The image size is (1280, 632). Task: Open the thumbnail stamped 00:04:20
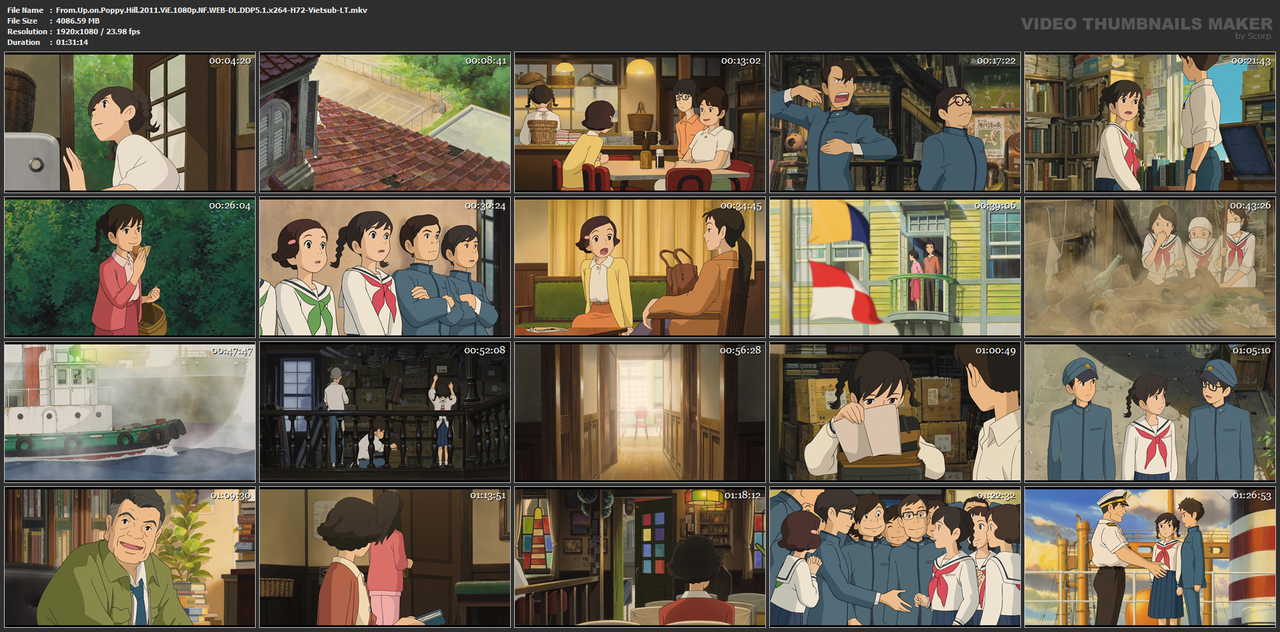point(130,122)
